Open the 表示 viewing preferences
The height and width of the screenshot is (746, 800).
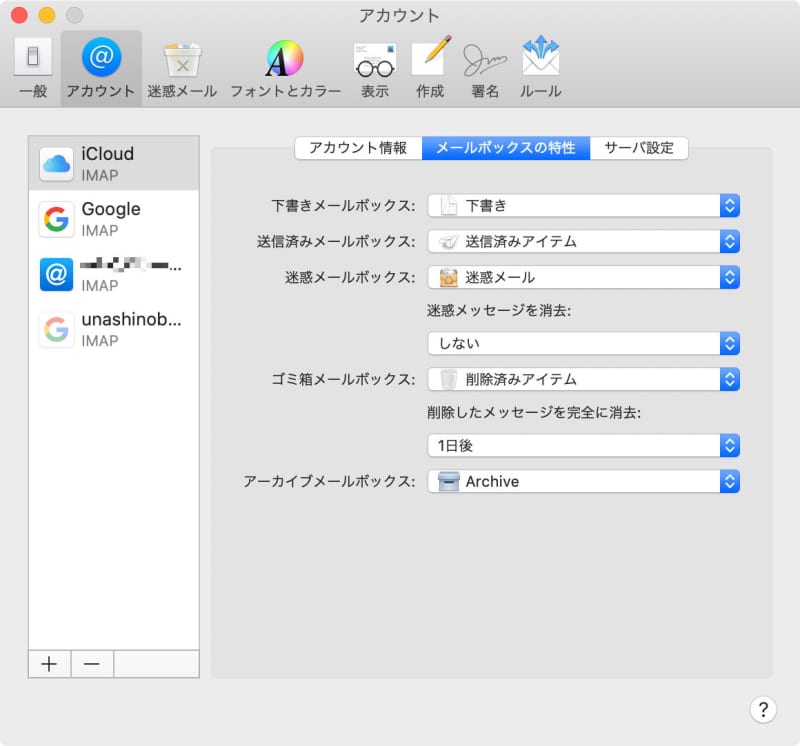(375, 68)
